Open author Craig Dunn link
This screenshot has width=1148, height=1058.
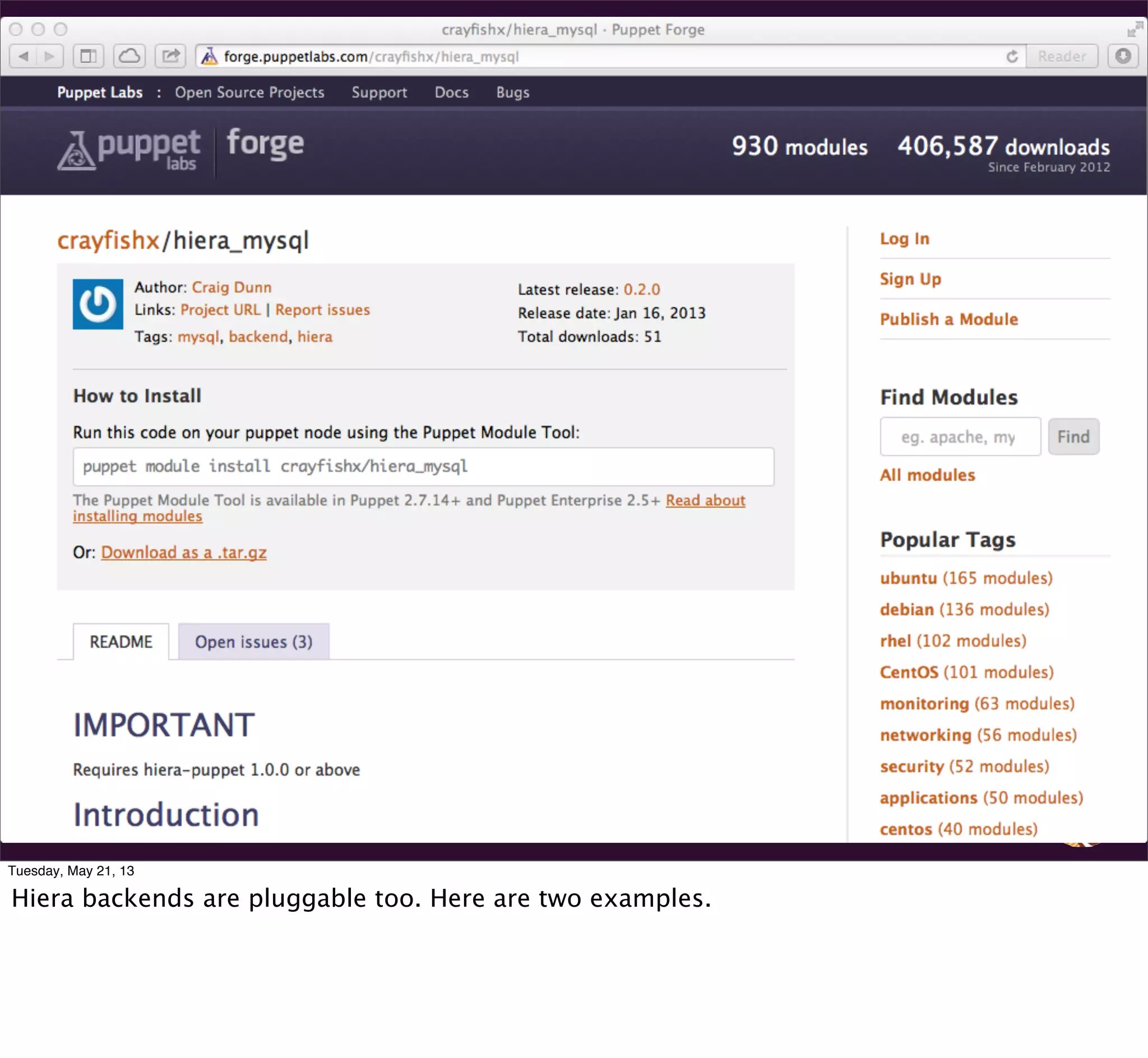(232, 287)
